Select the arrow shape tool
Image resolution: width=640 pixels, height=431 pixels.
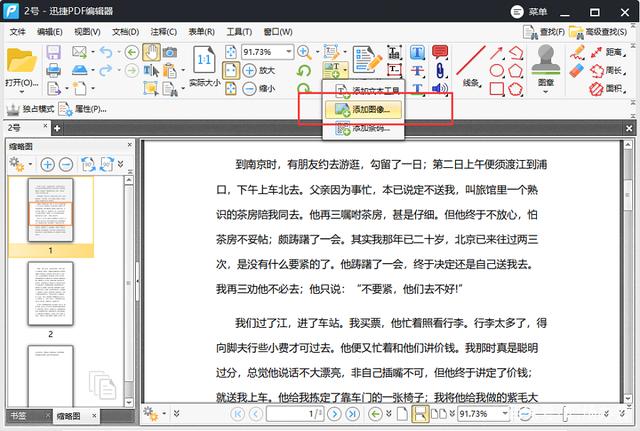(x=496, y=53)
